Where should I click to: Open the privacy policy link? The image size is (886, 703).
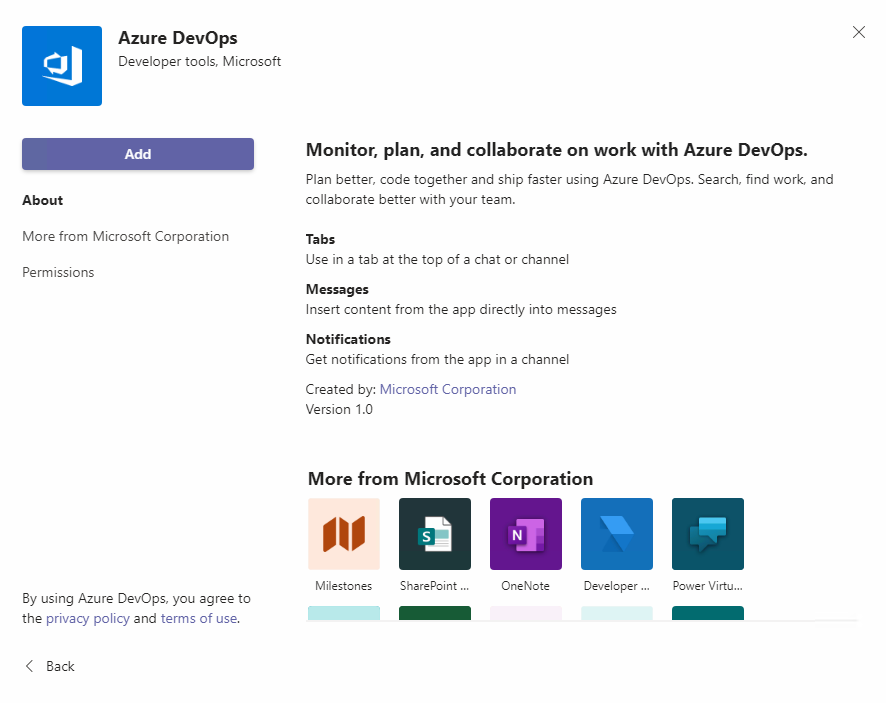(88, 618)
